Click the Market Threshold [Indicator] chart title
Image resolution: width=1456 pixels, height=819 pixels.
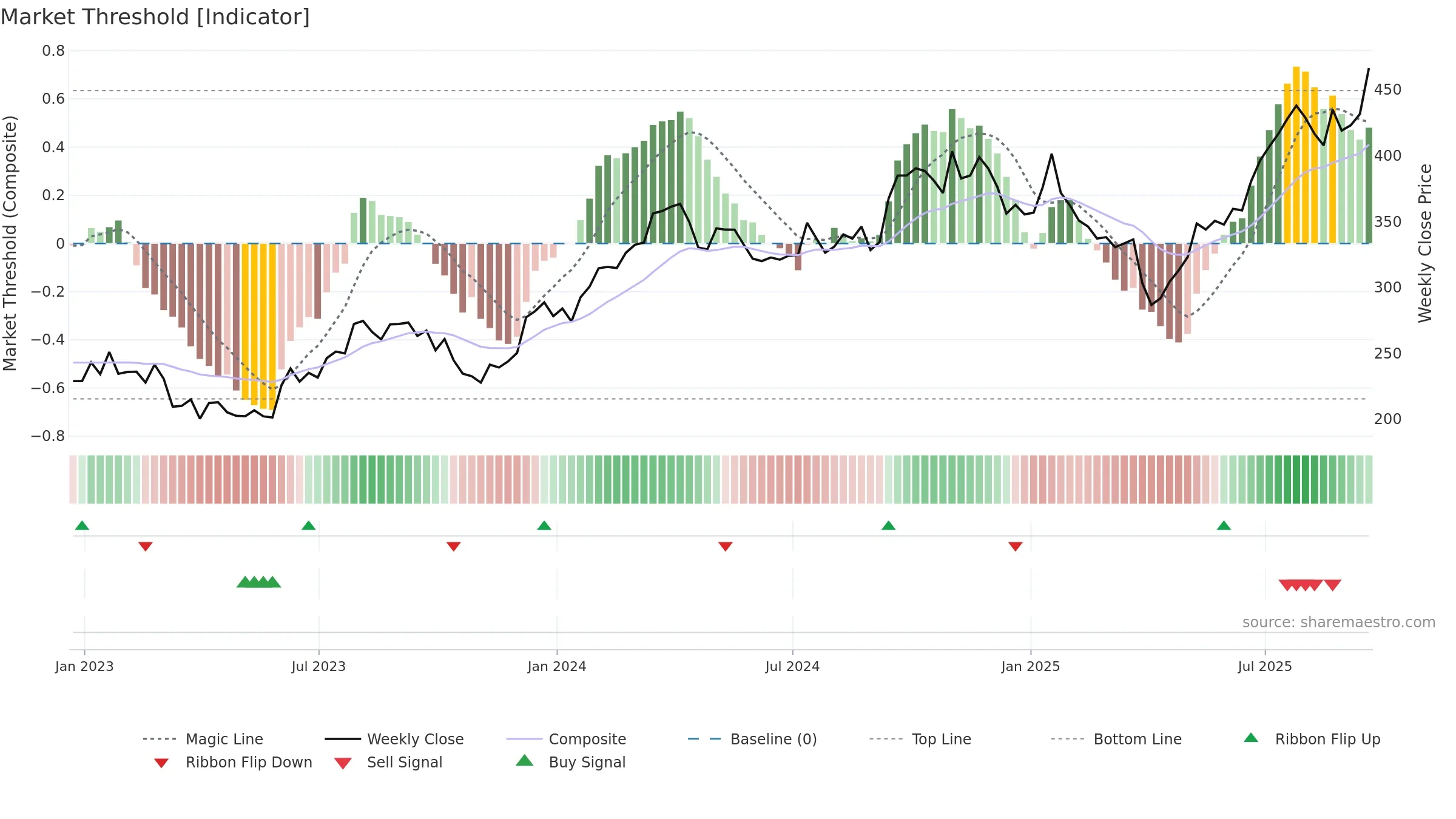pyautogui.click(x=155, y=17)
